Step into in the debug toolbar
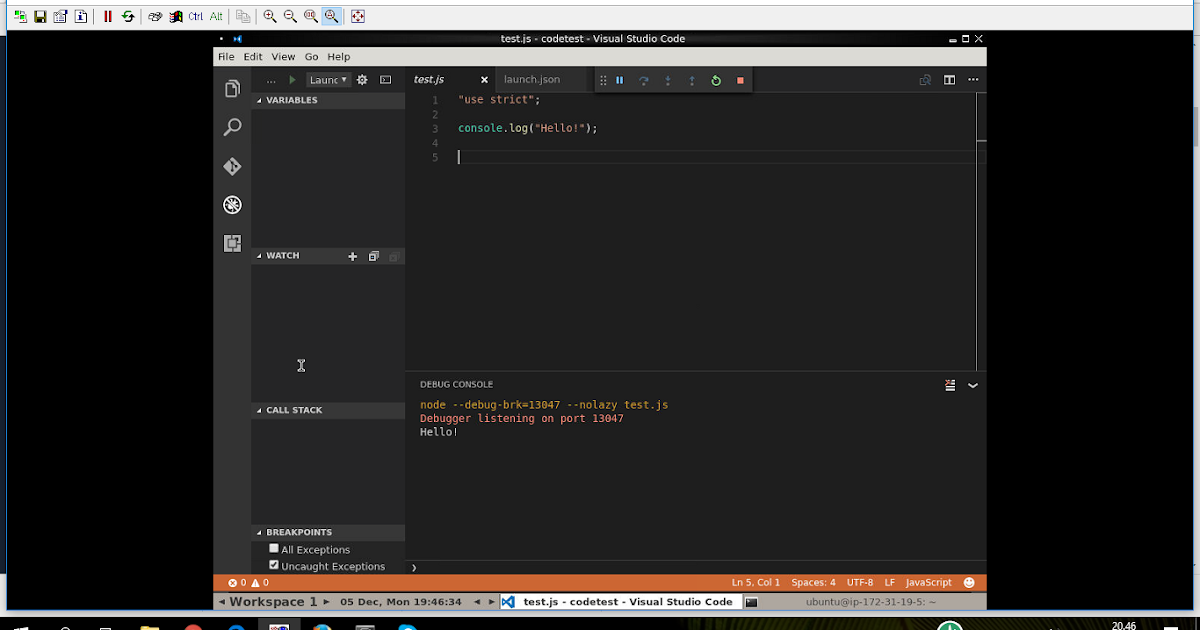Image resolution: width=1200 pixels, height=630 pixels. tap(668, 80)
